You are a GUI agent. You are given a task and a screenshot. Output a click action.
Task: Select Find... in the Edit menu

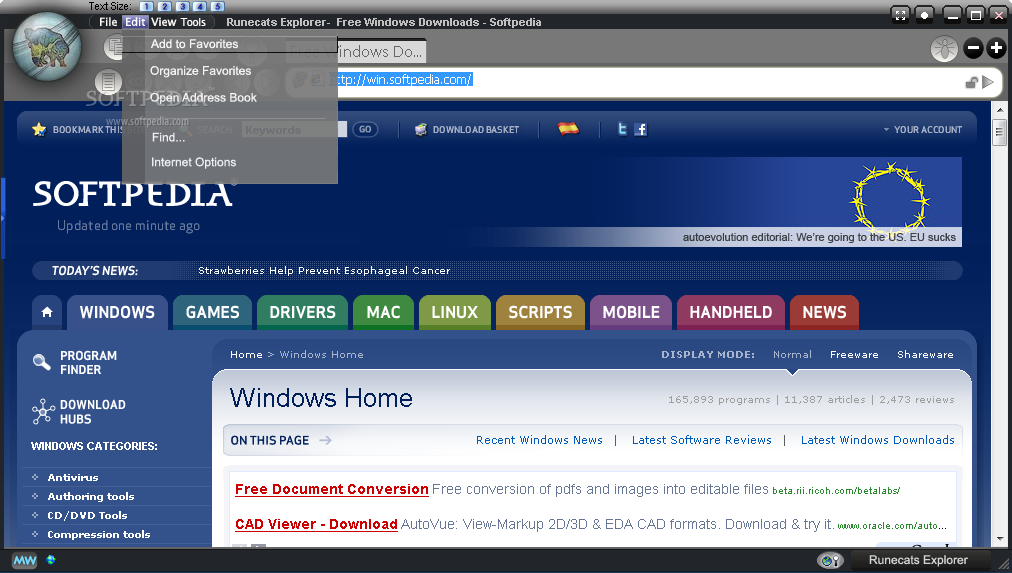point(168,137)
